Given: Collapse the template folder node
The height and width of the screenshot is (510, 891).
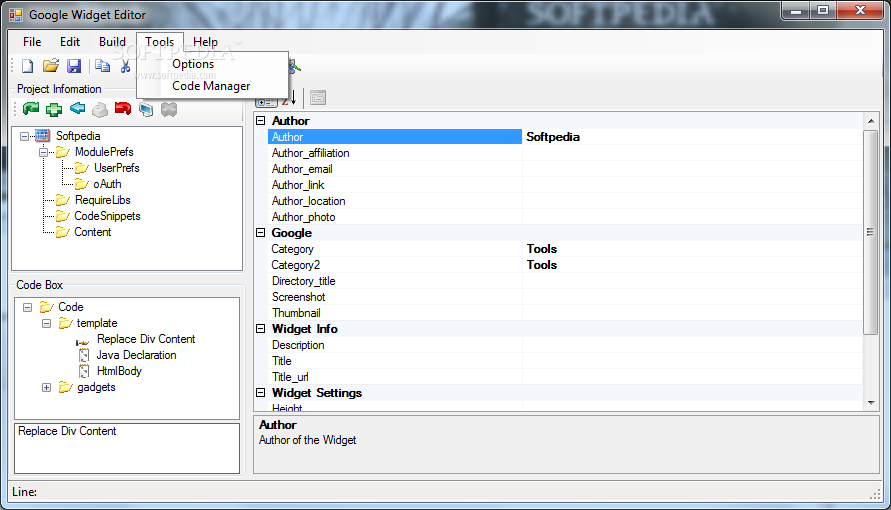Looking at the screenshot, I should point(47,323).
